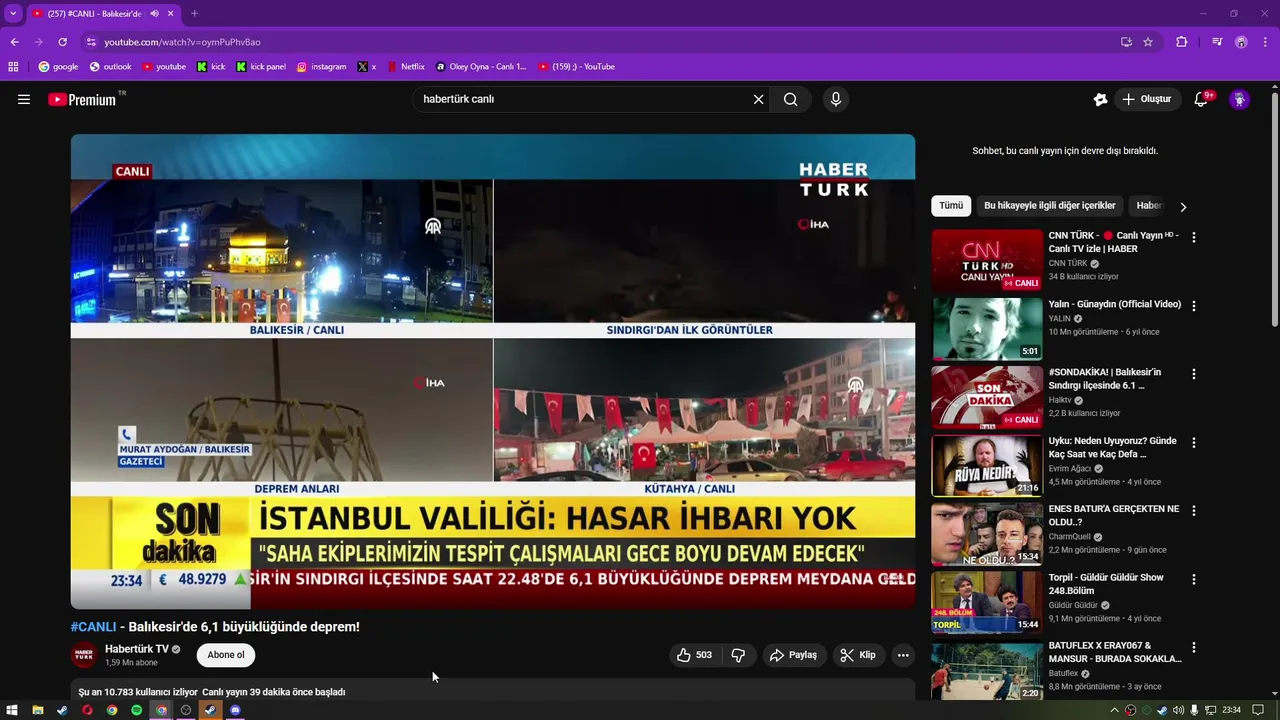Dislike the video with thumbs down
The height and width of the screenshot is (720, 1280).
[739, 655]
